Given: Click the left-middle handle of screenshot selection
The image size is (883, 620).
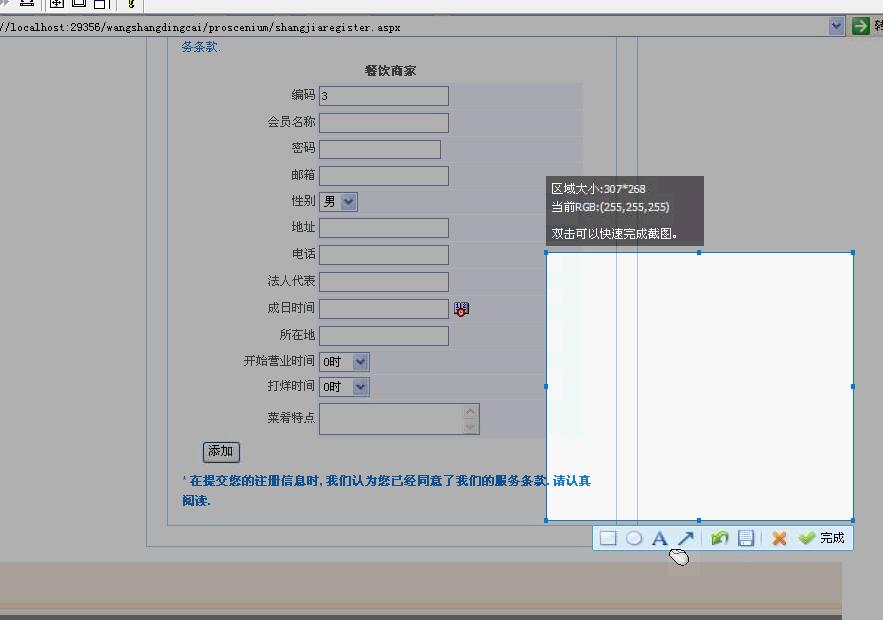Looking at the screenshot, I should pyautogui.click(x=546, y=387).
